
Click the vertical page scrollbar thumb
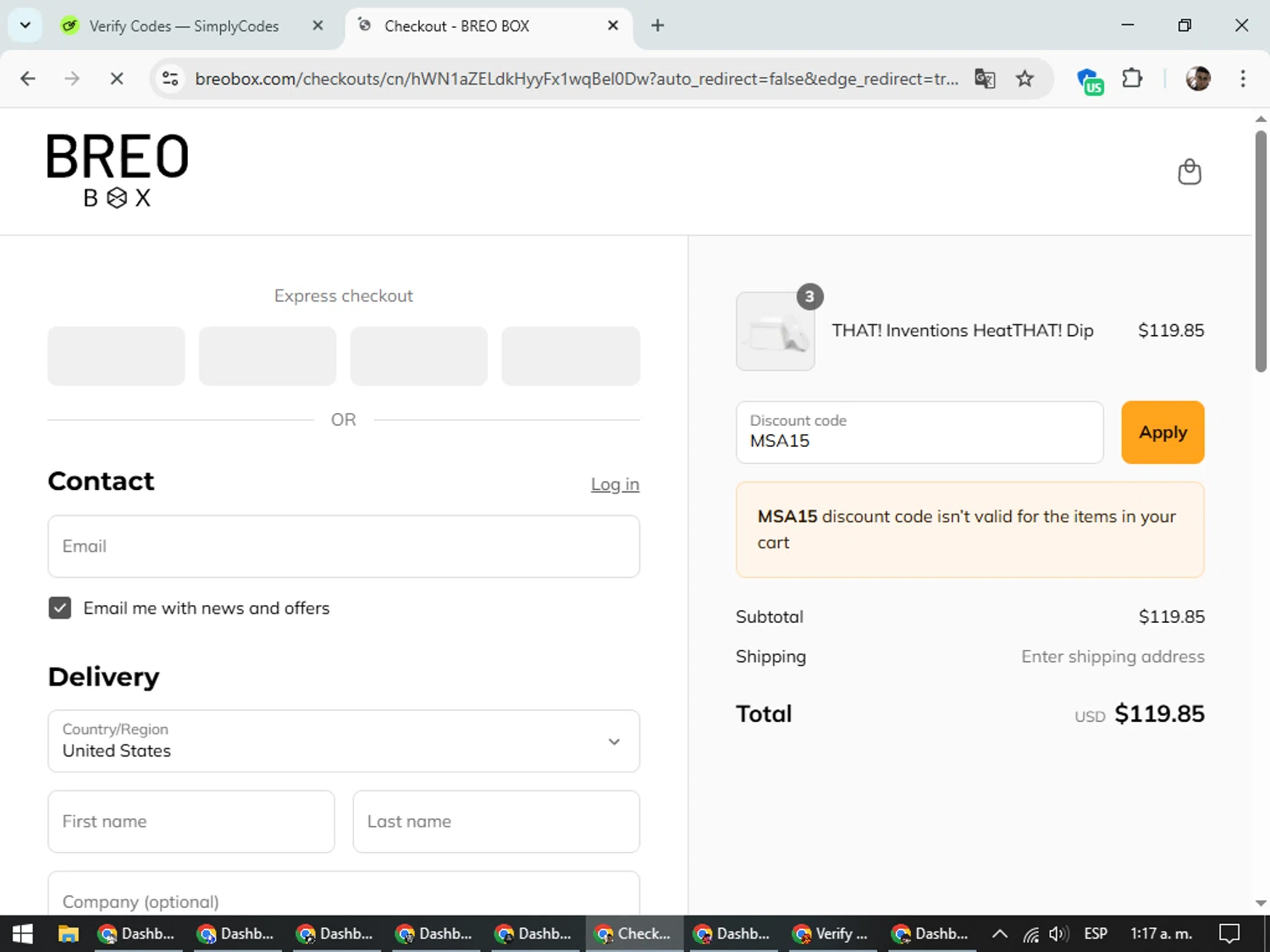(1261, 251)
